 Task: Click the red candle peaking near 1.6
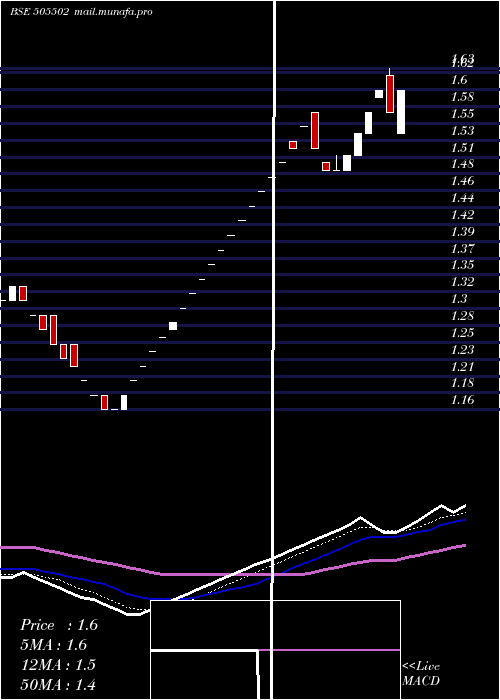click(x=390, y=94)
